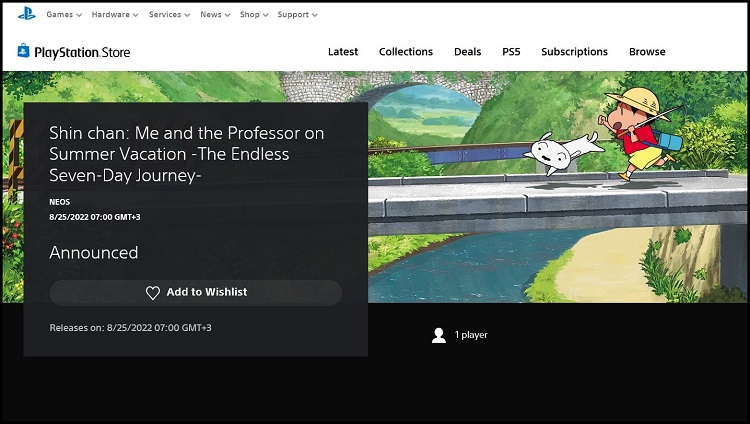This screenshot has height=424, width=750.
Task: Click the Shin chan game title heading
Action: pyautogui.click(x=186, y=153)
